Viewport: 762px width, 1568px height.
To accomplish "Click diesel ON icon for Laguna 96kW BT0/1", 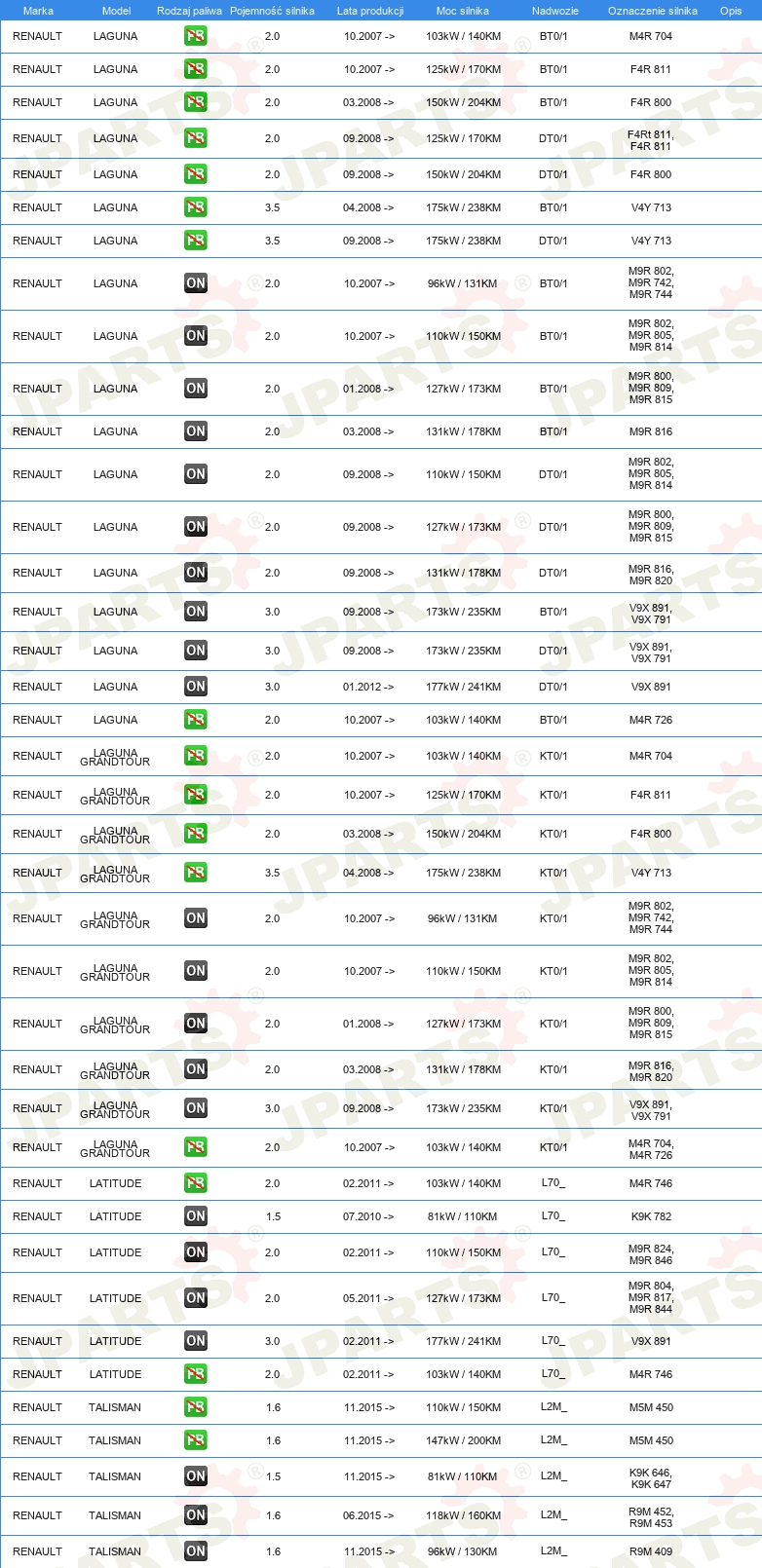I will [x=196, y=283].
